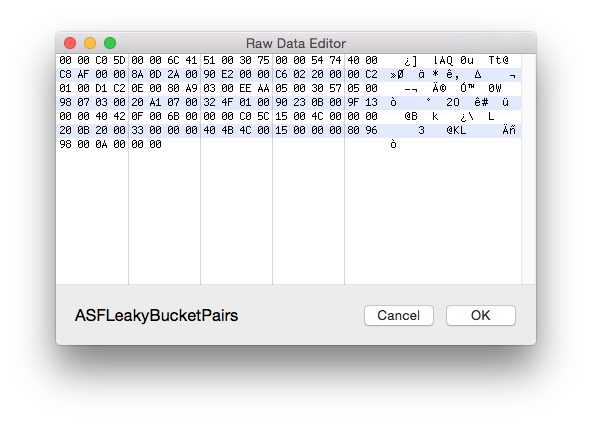Confirm changes with the OK button

[x=481, y=315]
